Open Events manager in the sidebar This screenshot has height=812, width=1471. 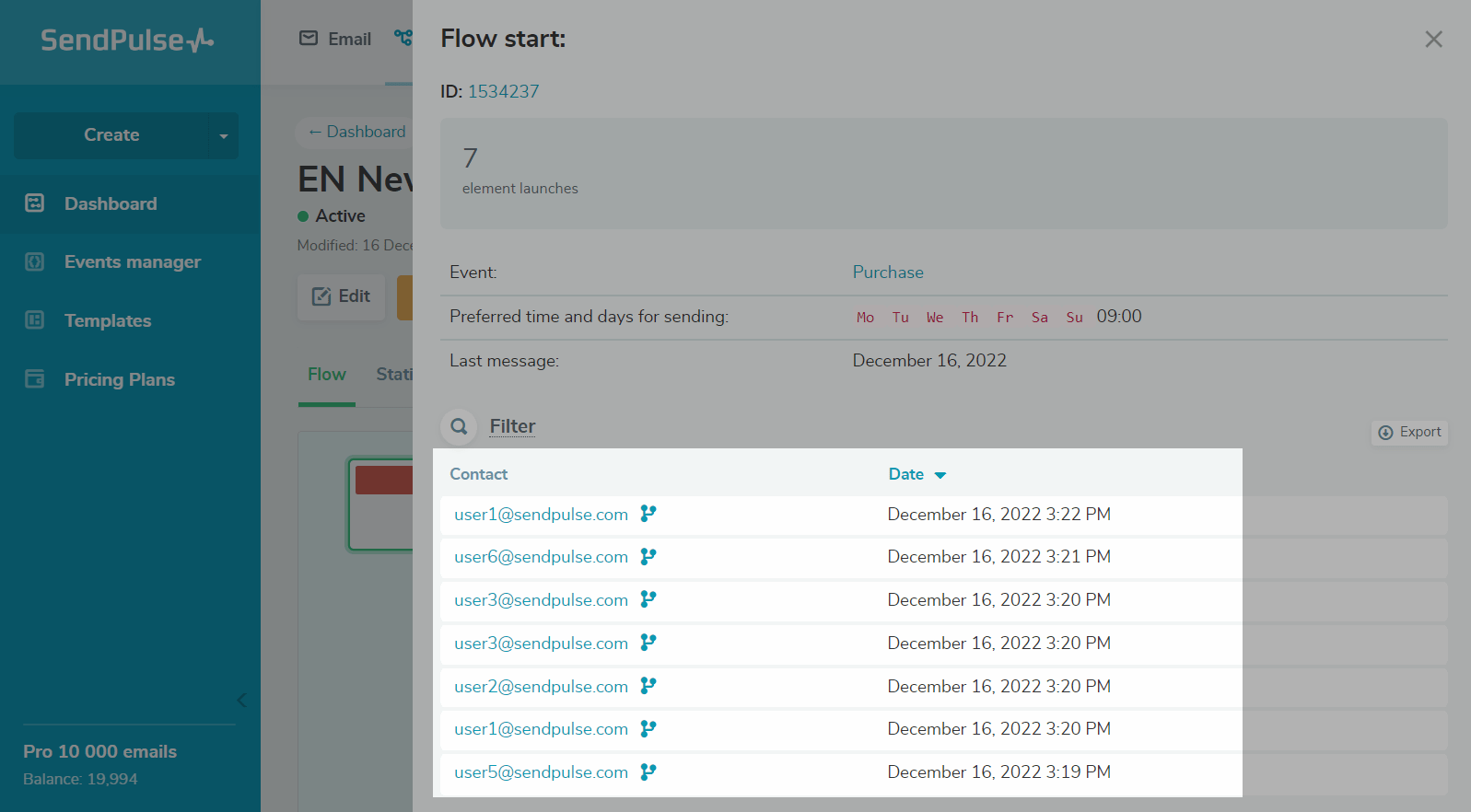coord(132,262)
